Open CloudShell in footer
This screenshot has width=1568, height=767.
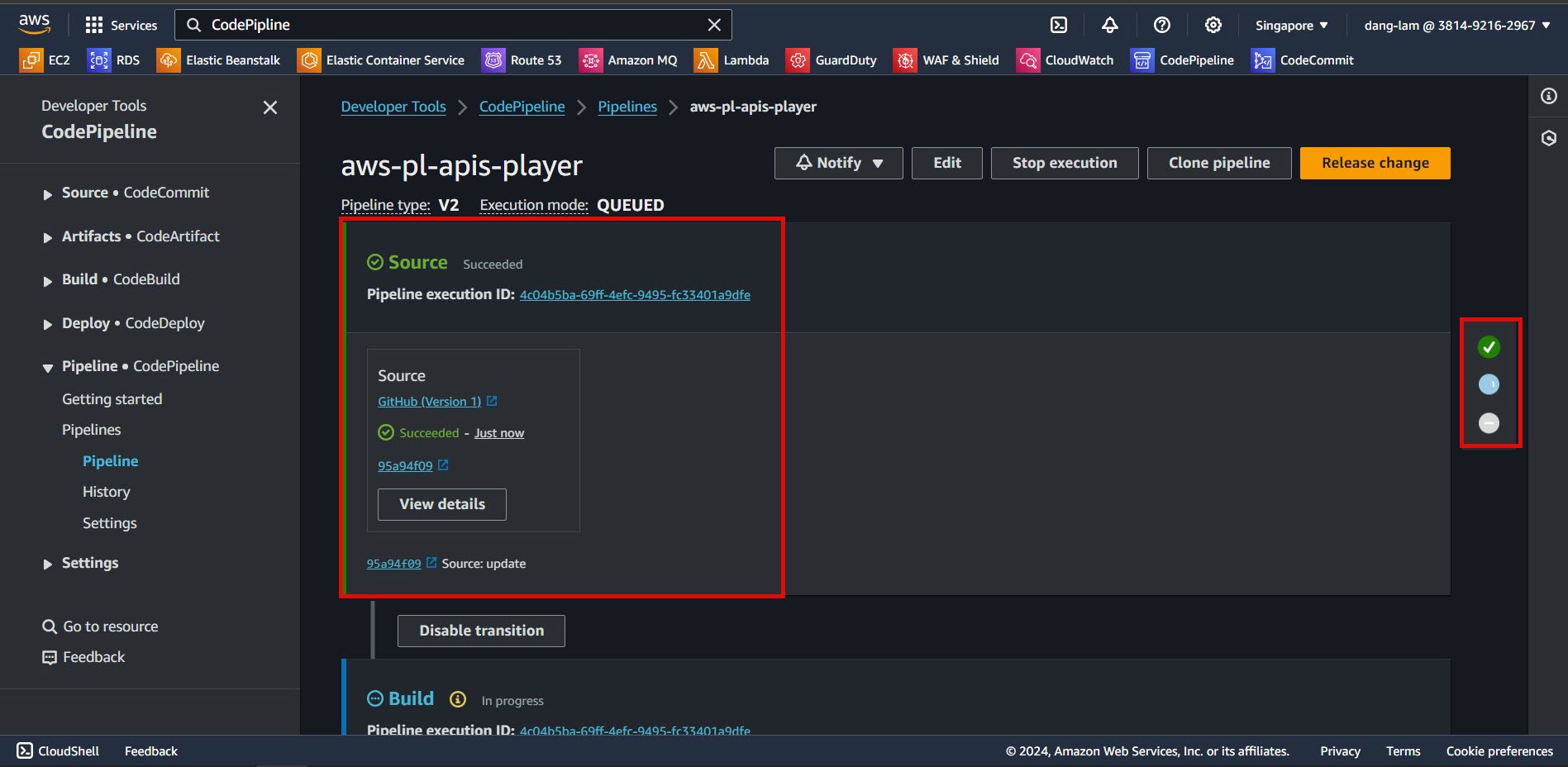[58, 751]
